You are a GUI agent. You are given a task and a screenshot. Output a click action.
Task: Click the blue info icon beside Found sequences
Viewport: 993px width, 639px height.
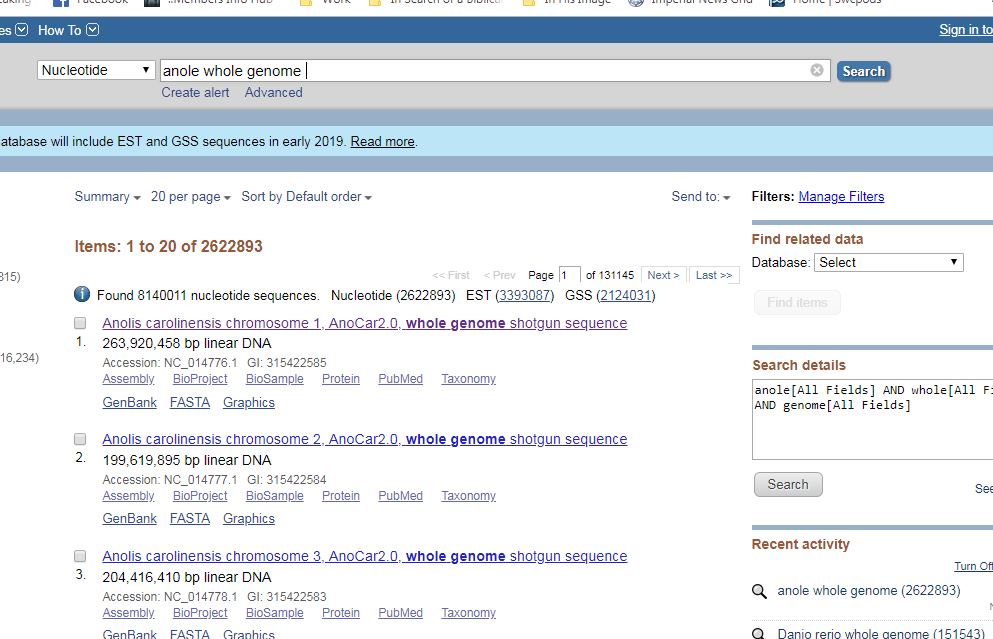pyautogui.click(x=82, y=295)
